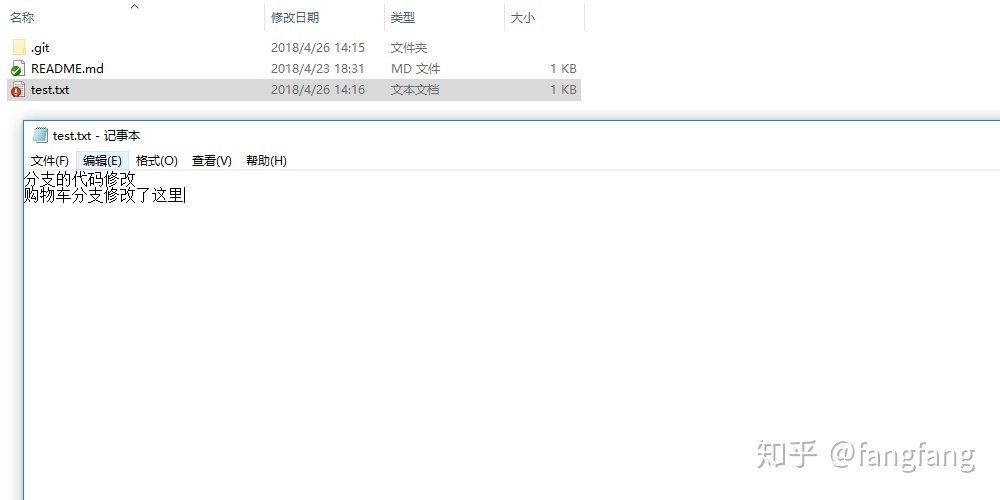Place cursor in line 购物车分支修改了这里
1000x500 pixels.
coord(104,195)
